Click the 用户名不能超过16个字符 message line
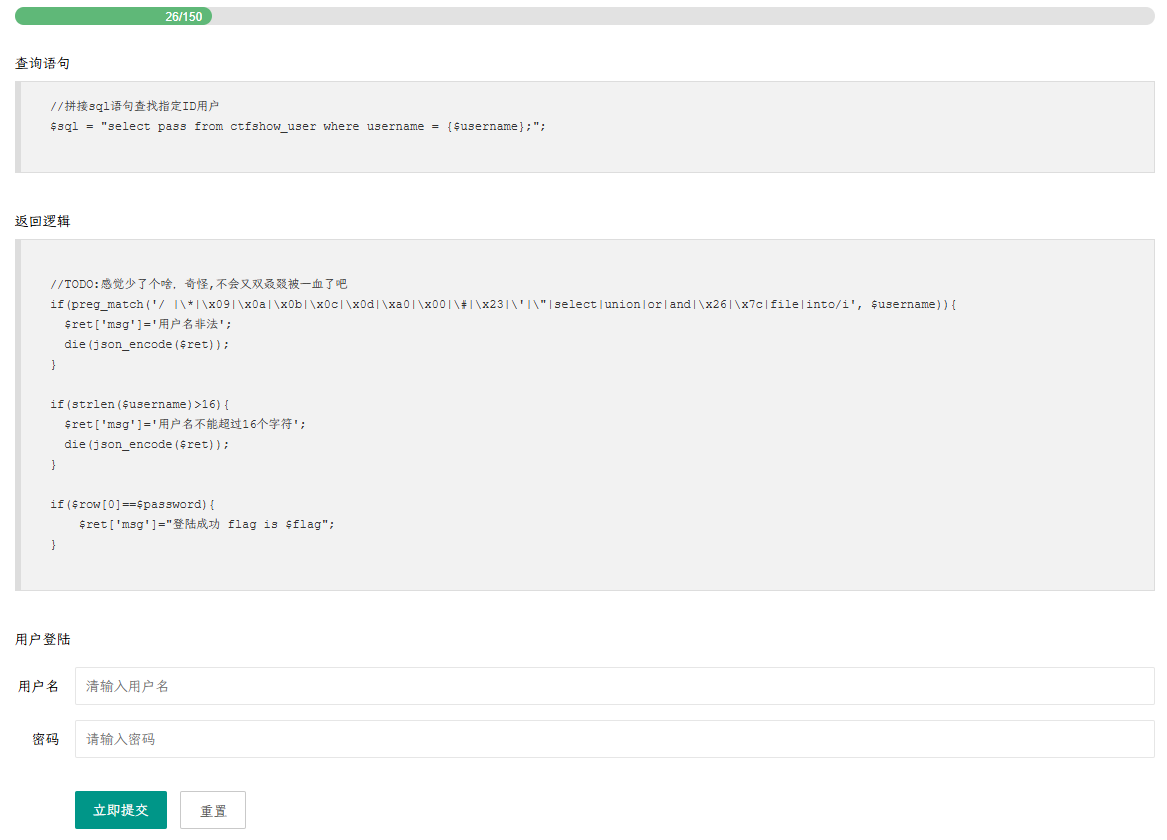The image size is (1167, 840). 185,424
